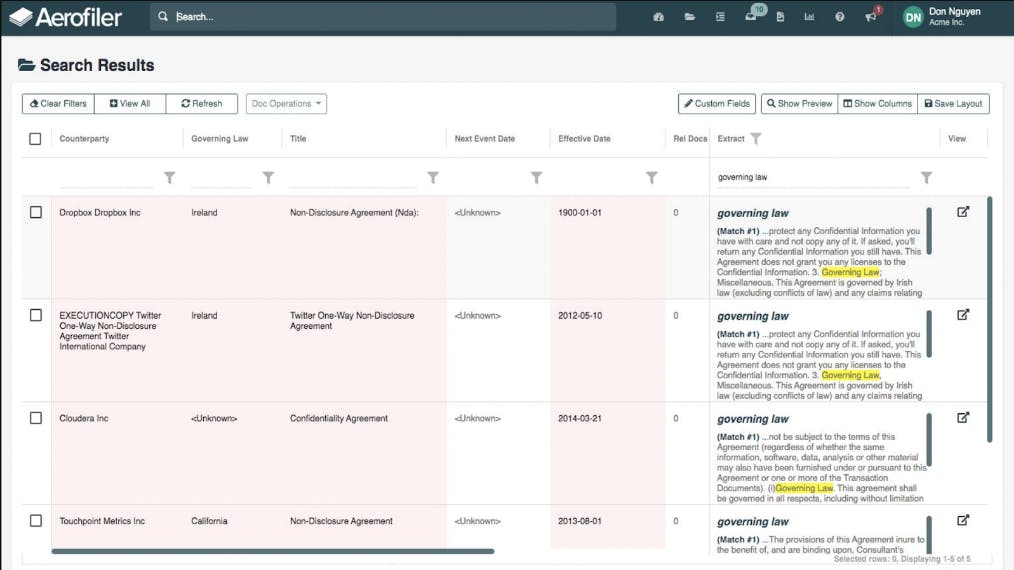The image size is (1014, 570).
Task: Click the folder icon in top navigation
Action: point(689,17)
